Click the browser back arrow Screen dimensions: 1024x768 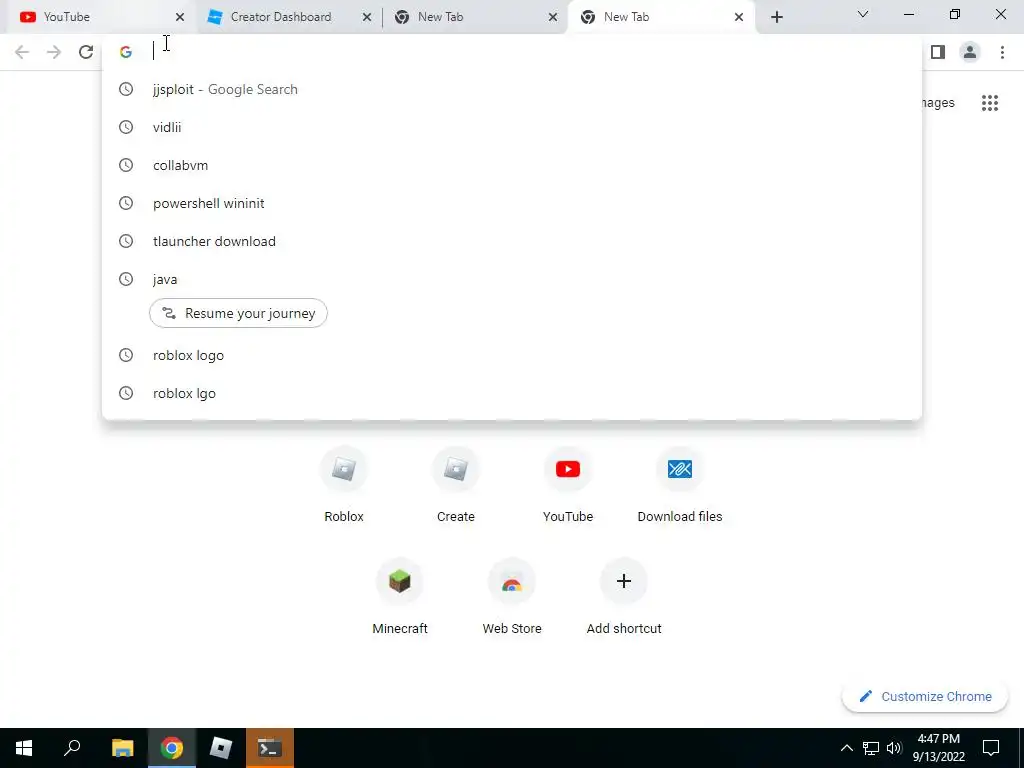click(x=22, y=52)
